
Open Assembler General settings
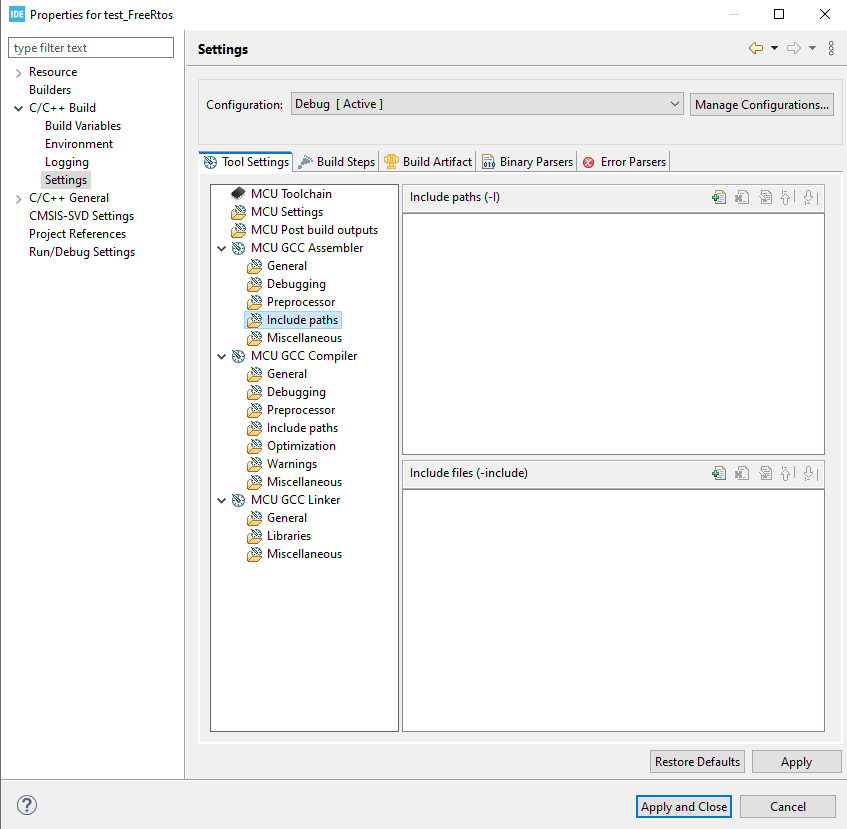click(278, 266)
